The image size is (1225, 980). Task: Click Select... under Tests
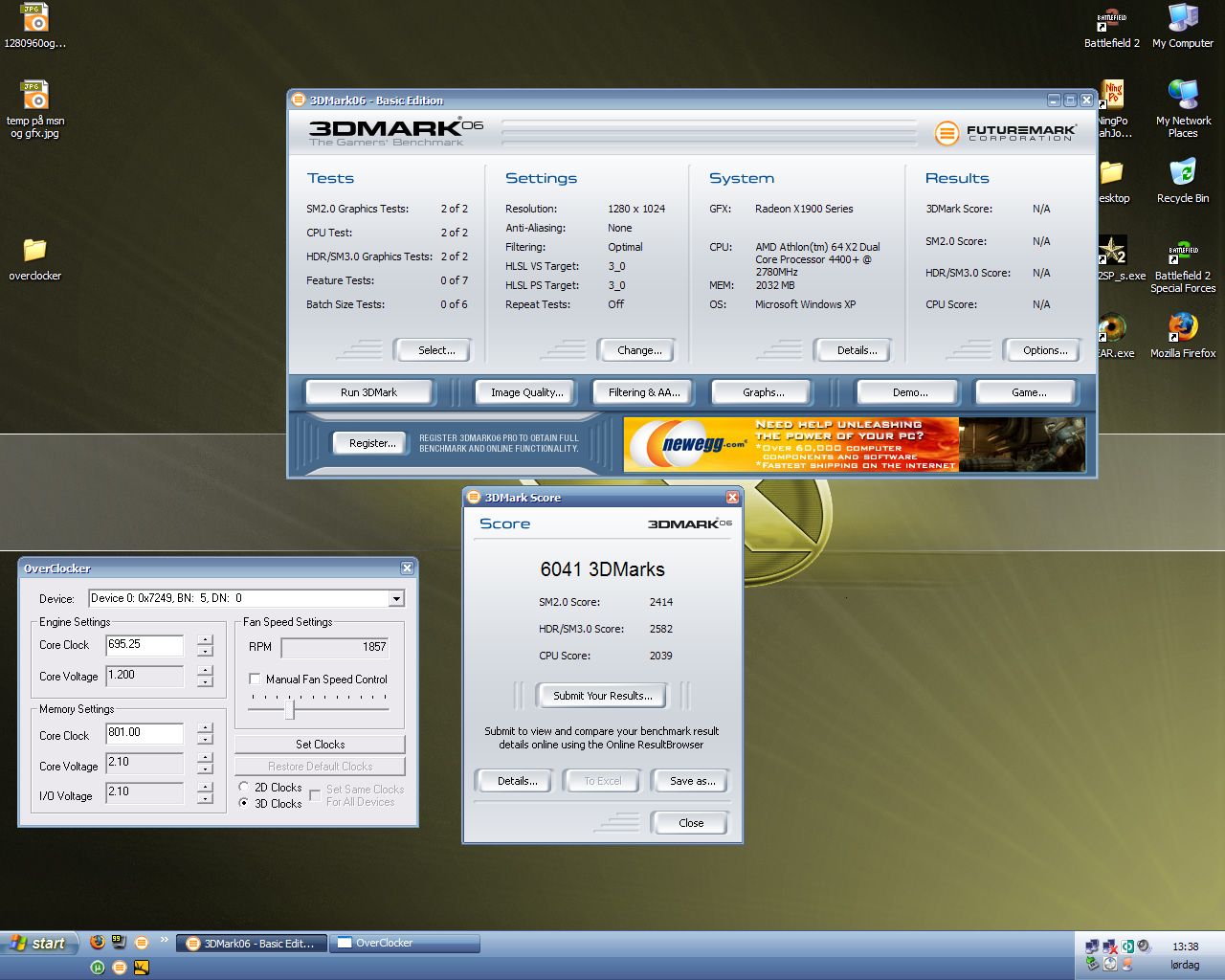click(435, 350)
